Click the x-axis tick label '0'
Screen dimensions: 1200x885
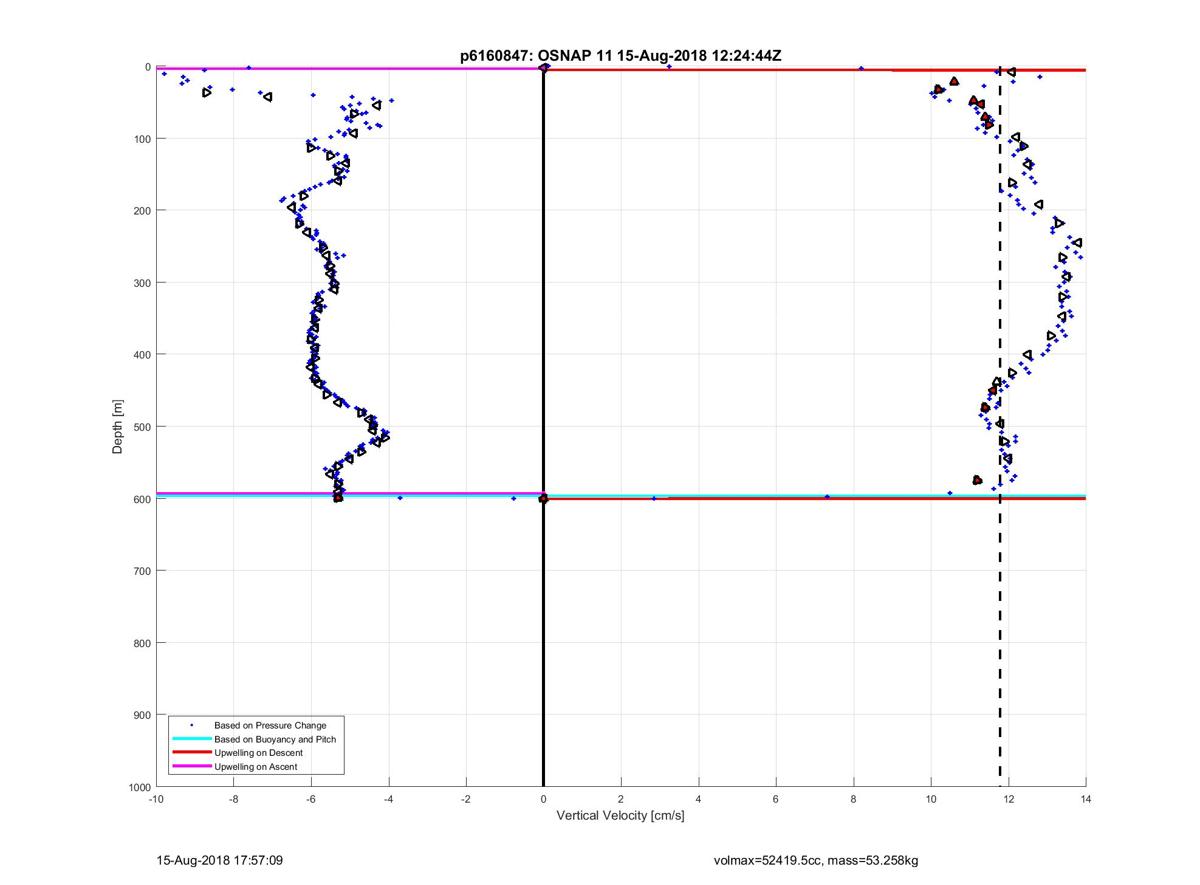(543, 799)
